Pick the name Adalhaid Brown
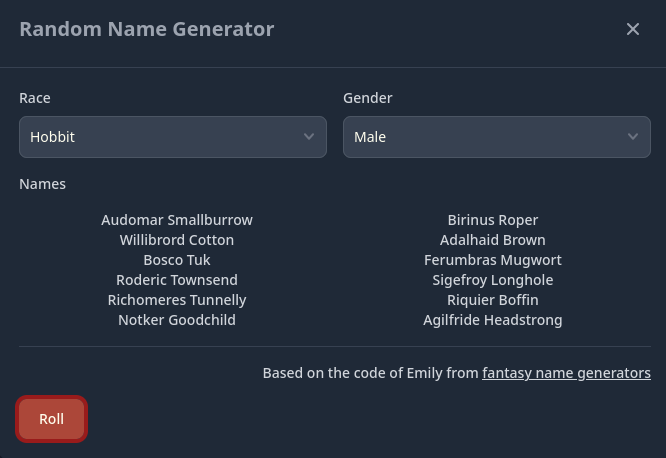The height and width of the screenshot is (458, 666). 493,240
